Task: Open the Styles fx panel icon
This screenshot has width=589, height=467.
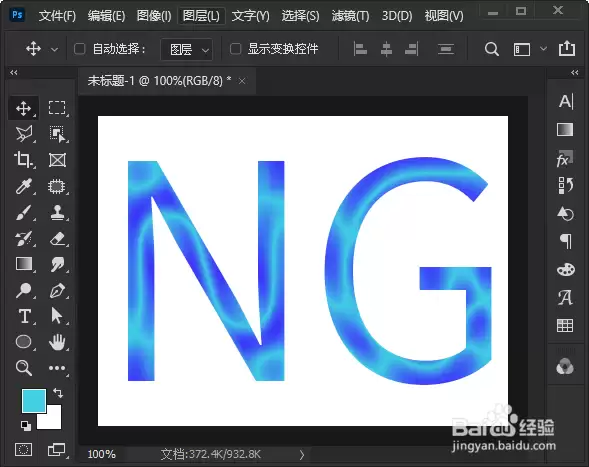Action: 565,159
